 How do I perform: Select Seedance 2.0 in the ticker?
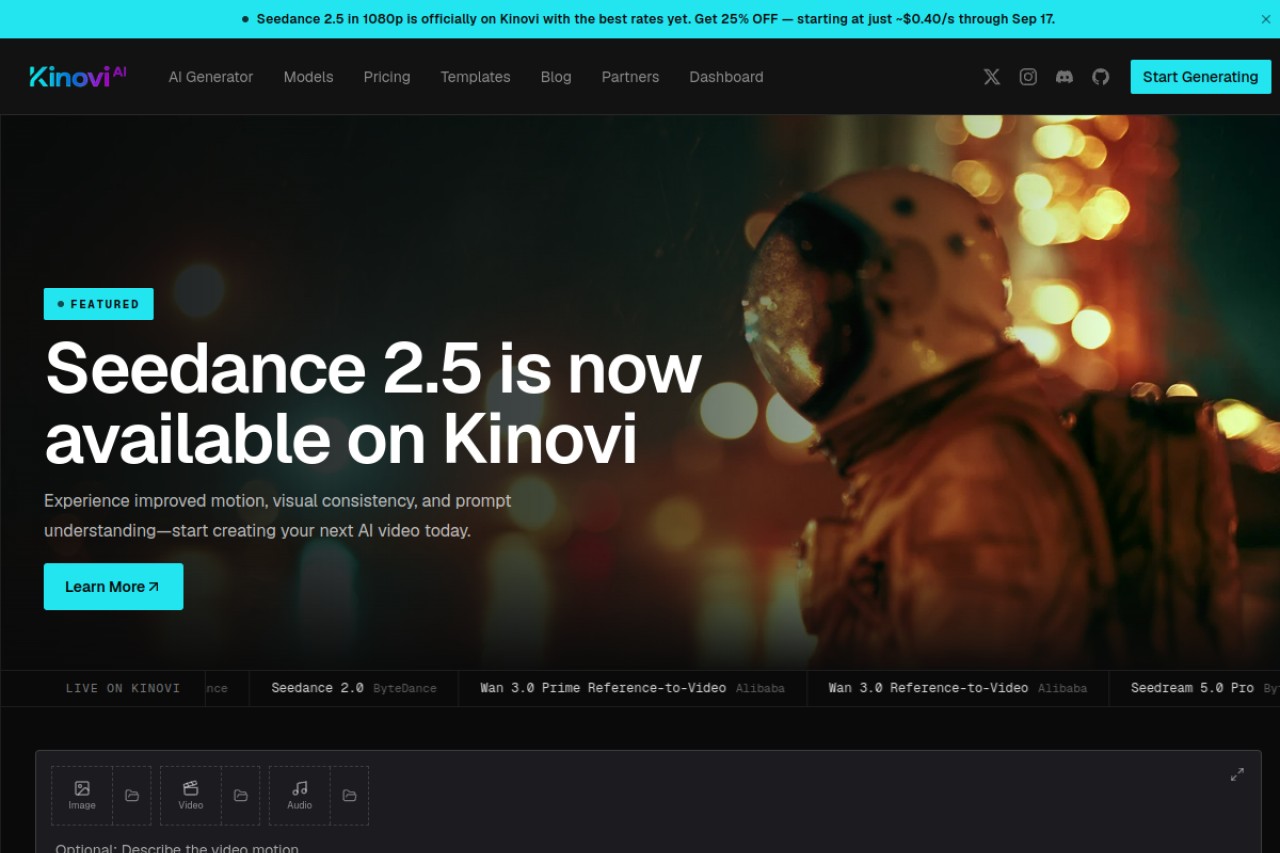354,688
